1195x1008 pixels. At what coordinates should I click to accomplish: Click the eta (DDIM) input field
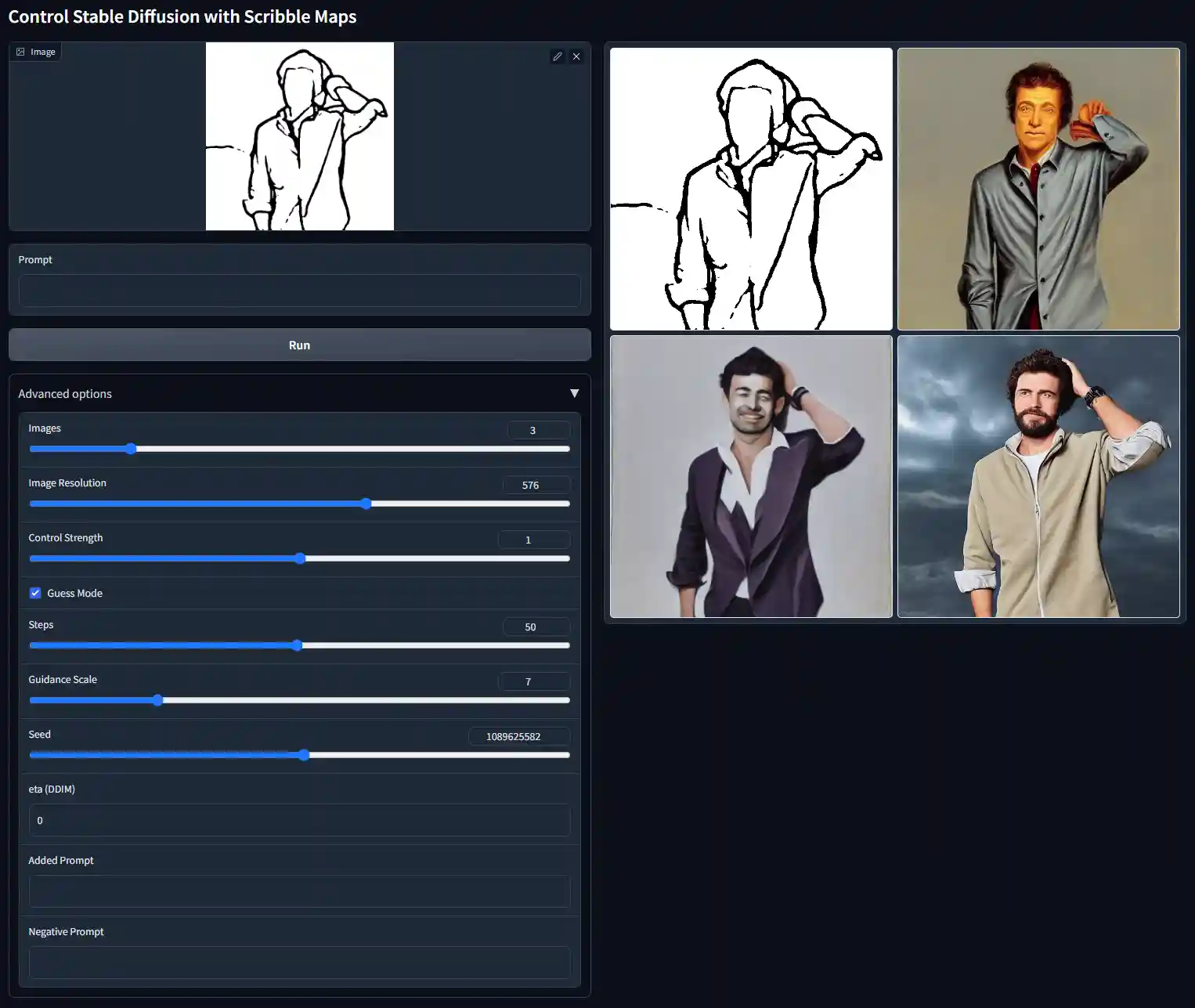[x=299, y=820]
